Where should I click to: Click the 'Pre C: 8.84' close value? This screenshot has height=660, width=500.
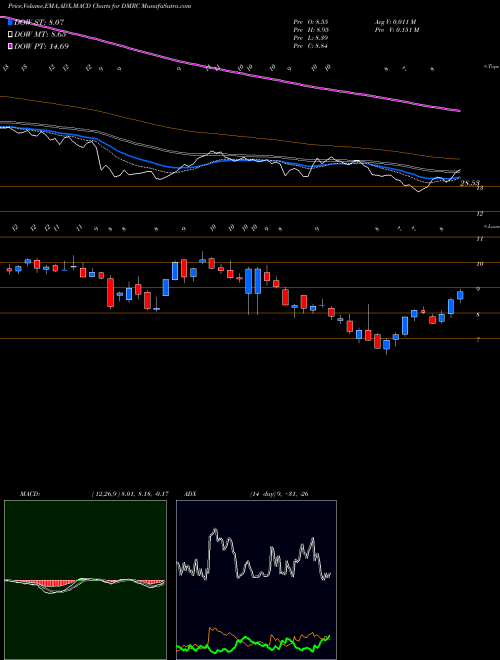[x=311, y=46]
